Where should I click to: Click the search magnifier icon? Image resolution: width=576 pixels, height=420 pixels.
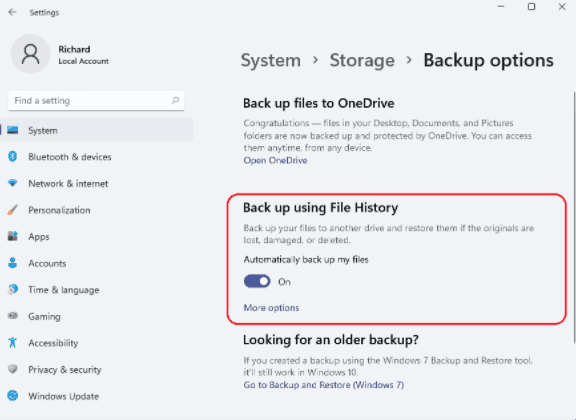[175, 100]
